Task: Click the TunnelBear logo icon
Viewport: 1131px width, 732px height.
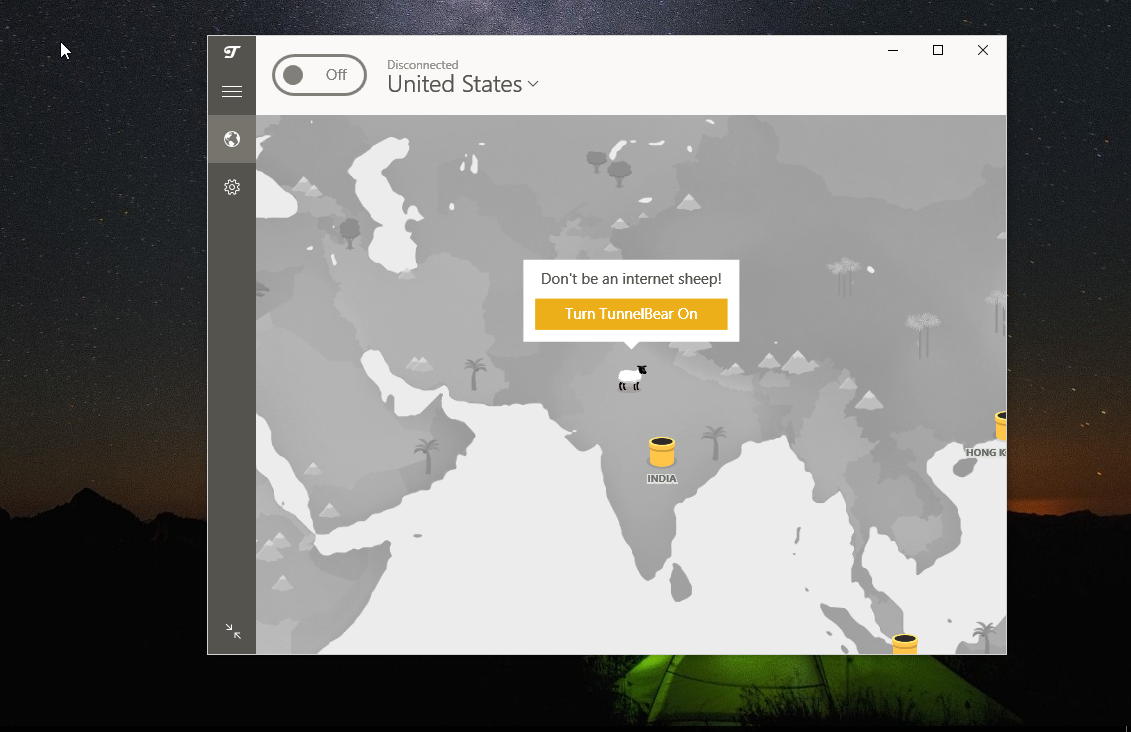Action: coord(232,52)
